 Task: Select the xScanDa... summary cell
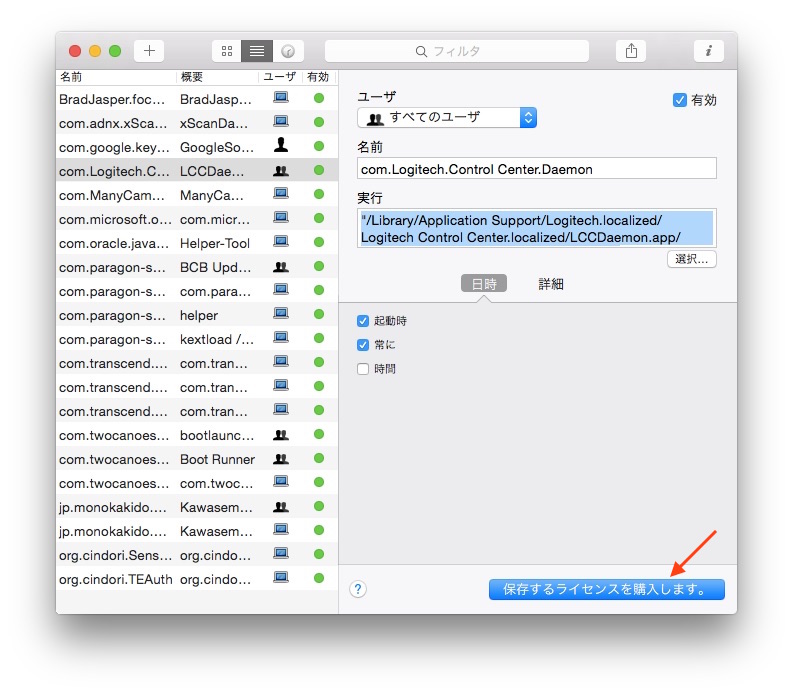214,123
